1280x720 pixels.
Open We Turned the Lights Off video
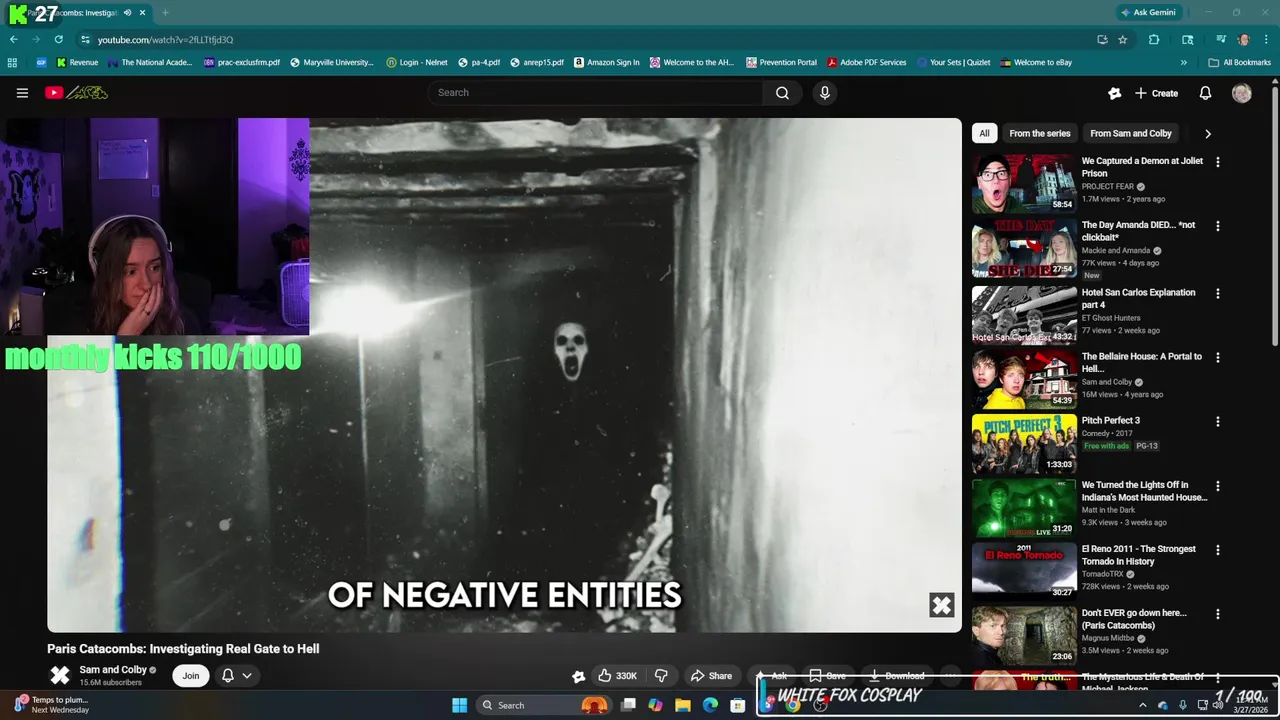pos(1144,491)
